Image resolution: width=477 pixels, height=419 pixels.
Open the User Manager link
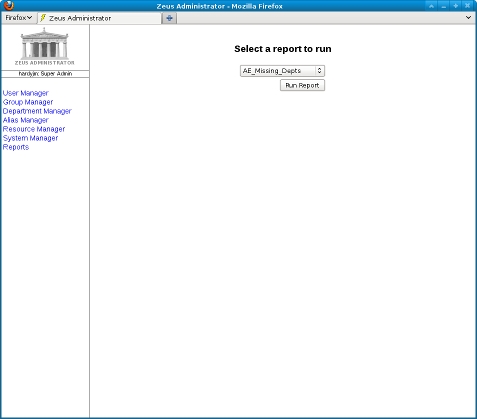click(26, 93)
